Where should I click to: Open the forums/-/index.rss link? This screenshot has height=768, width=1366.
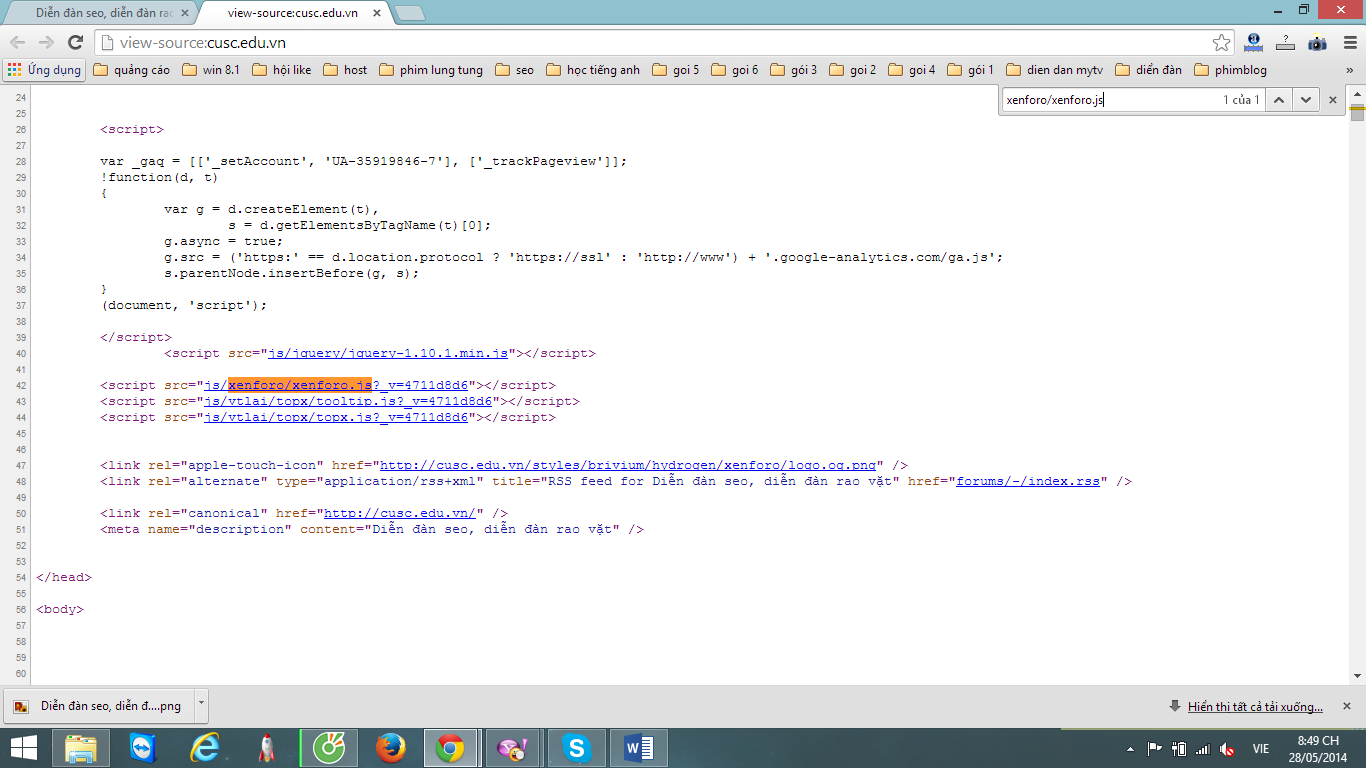(x=1028, y=481)
